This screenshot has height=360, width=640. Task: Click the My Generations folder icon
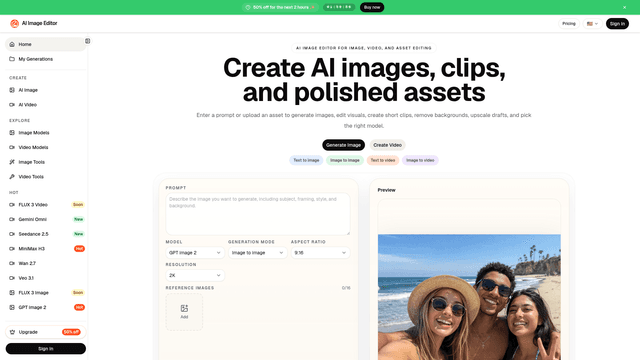click(12, 59)
